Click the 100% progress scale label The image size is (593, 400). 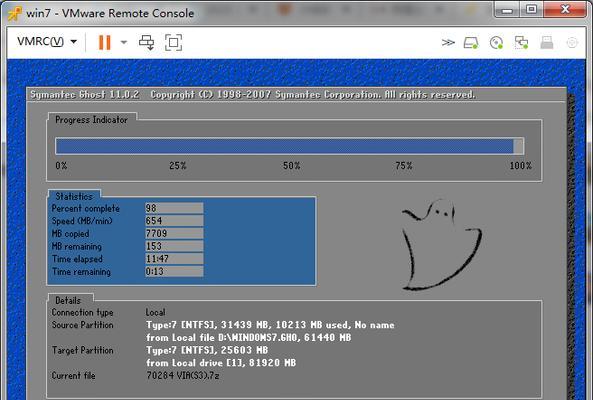pyautogui.click(x=520, y=166)
